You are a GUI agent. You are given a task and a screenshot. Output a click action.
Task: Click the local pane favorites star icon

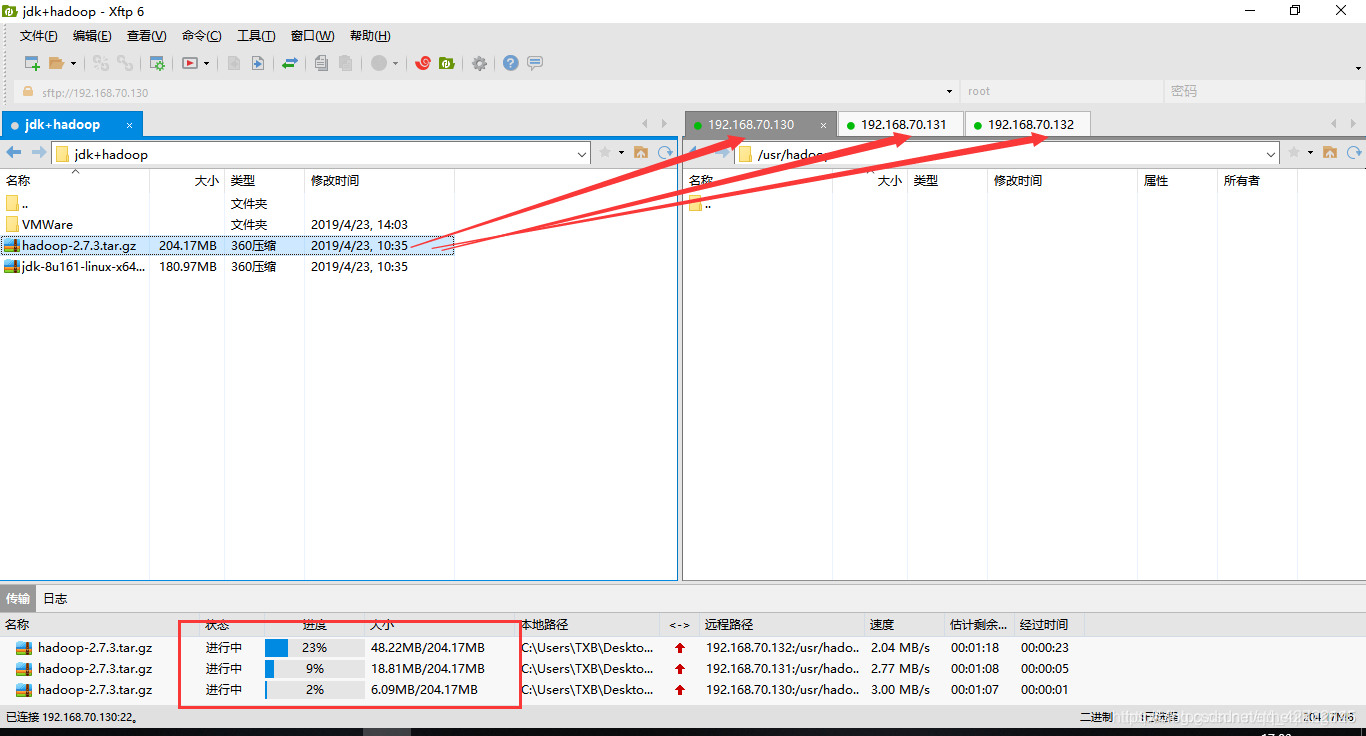(605, 153)
